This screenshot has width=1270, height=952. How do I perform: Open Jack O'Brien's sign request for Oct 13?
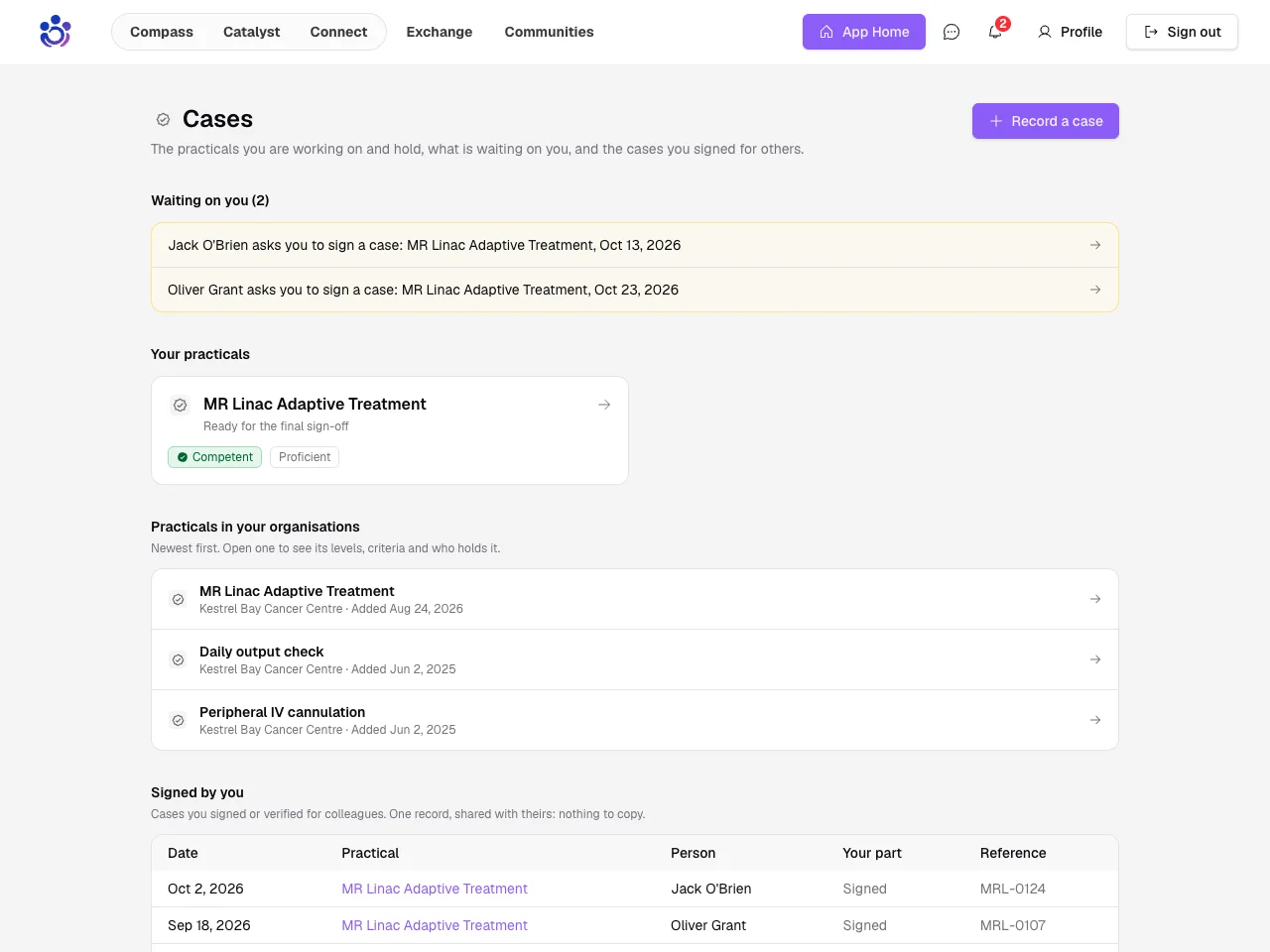coord(635,245)
